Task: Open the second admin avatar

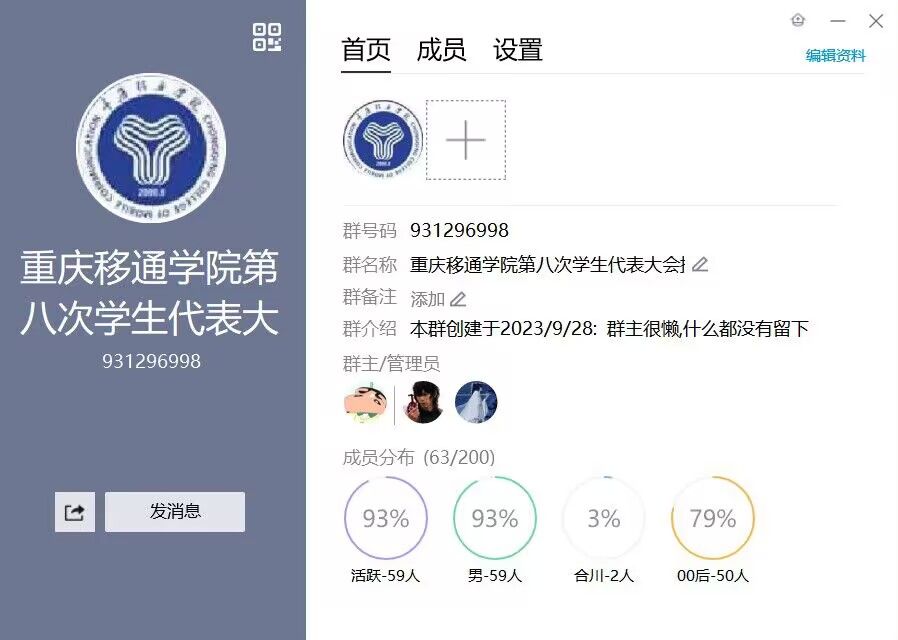Action: (x=424, y=402)
